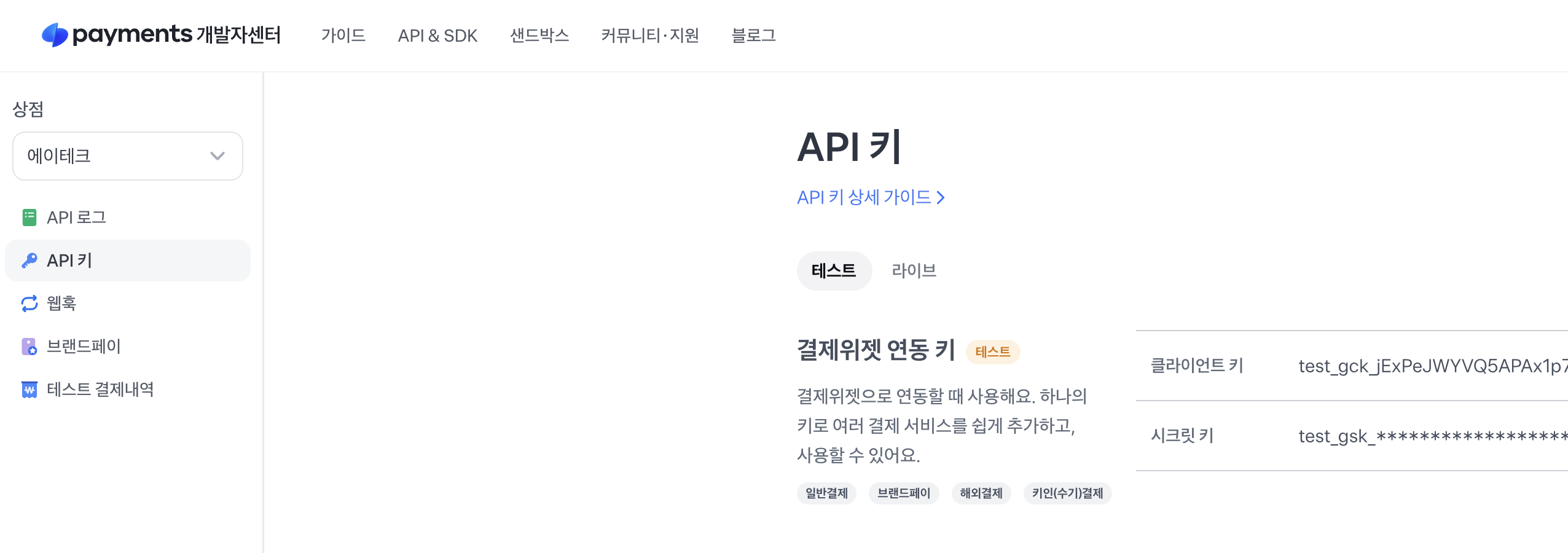Image resolution: width=1568 pixels, height=553 pixels.
Task: Open the API 키 상세 가이드 link
Action: click(864, 198)
